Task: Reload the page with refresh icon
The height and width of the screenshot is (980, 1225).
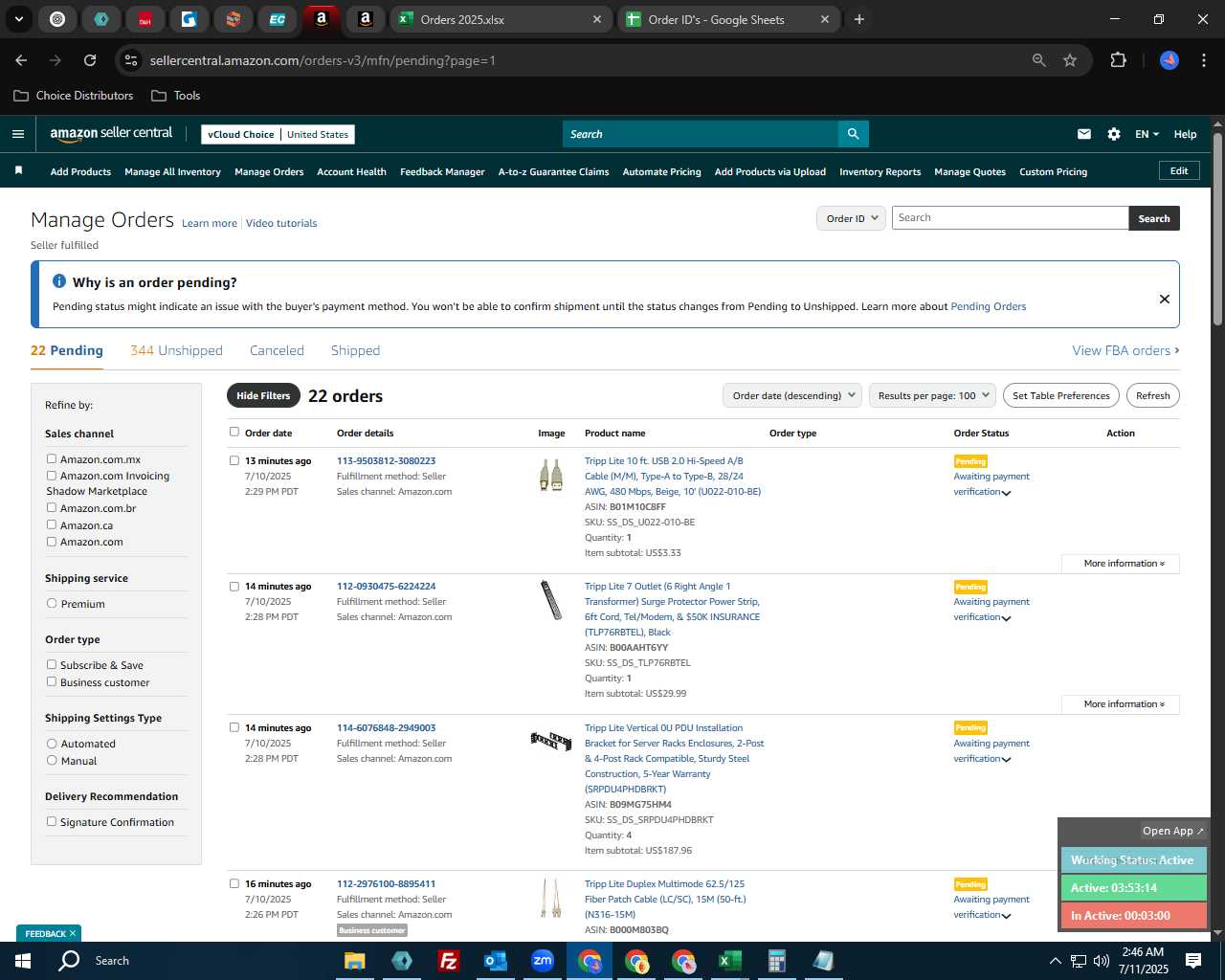Action: click(x=90, y=60)
